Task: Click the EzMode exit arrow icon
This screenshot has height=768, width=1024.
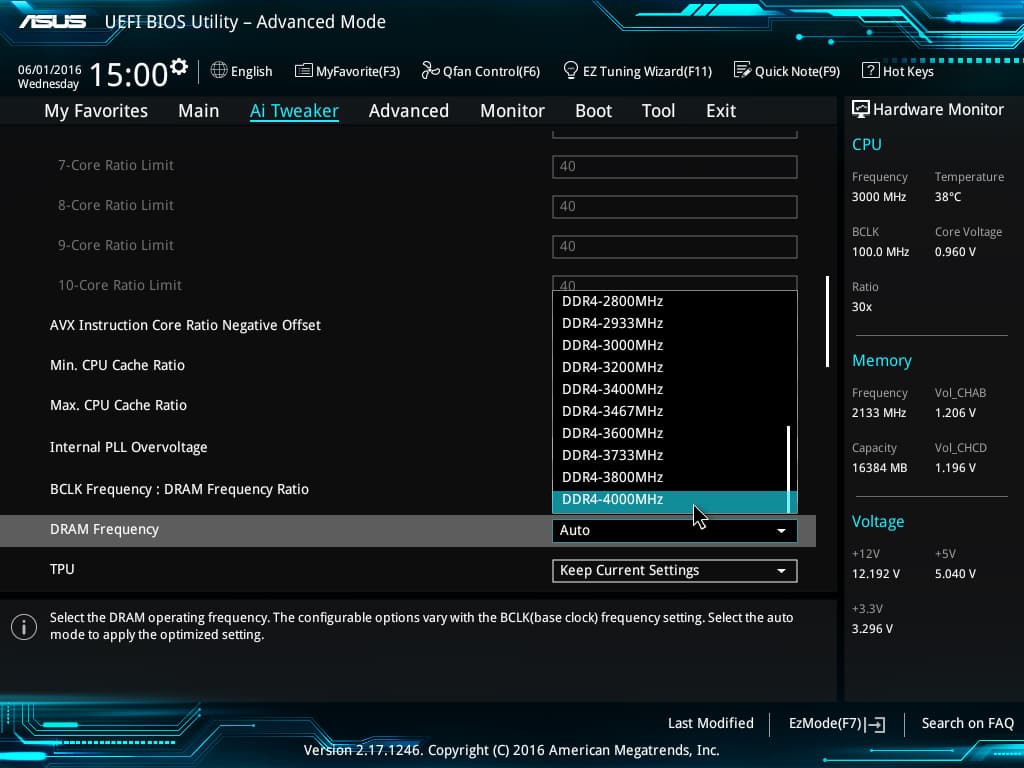Action: click(x=876, y=724)
